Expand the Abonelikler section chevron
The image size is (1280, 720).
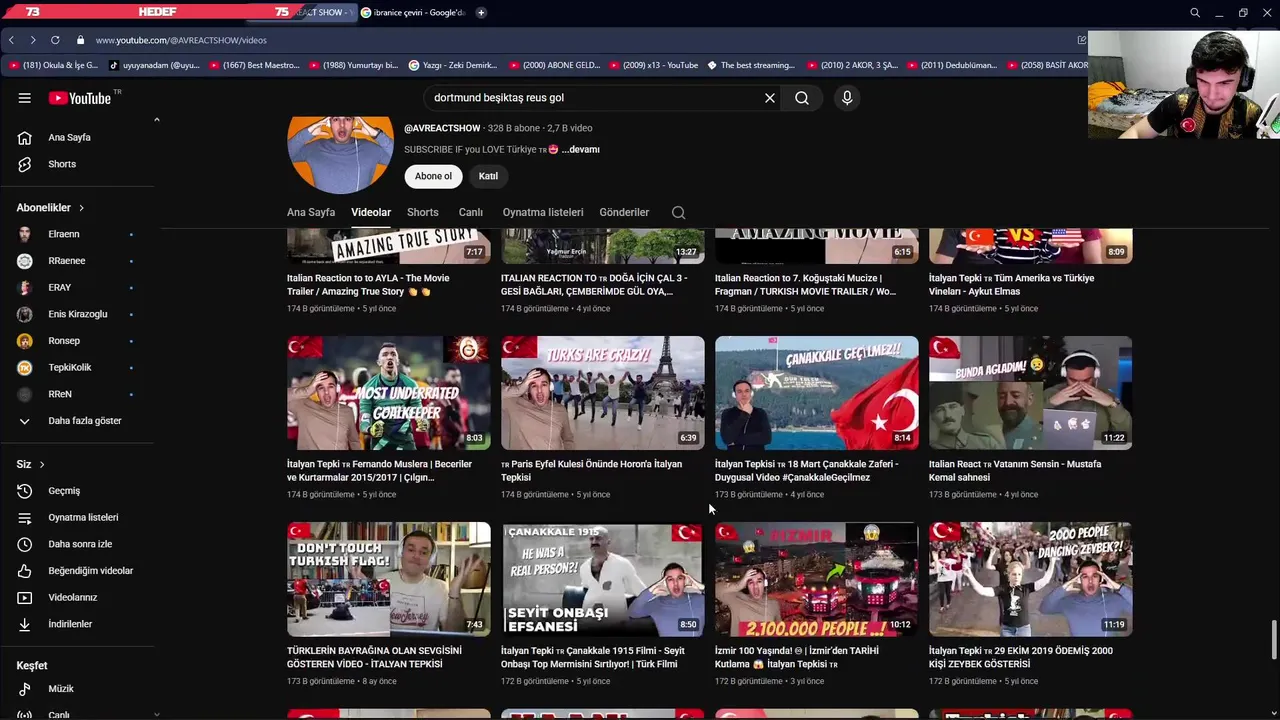click(x=81, y=208)
